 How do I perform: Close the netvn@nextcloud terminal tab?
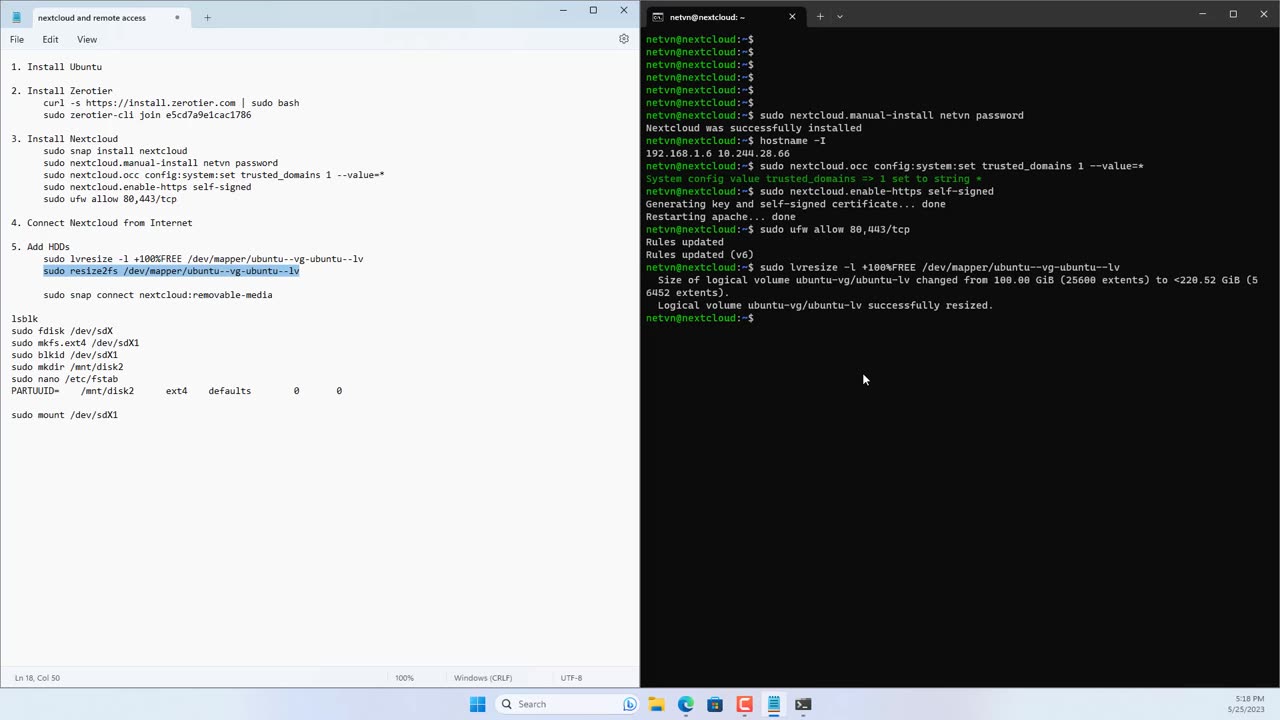point(792,17)
